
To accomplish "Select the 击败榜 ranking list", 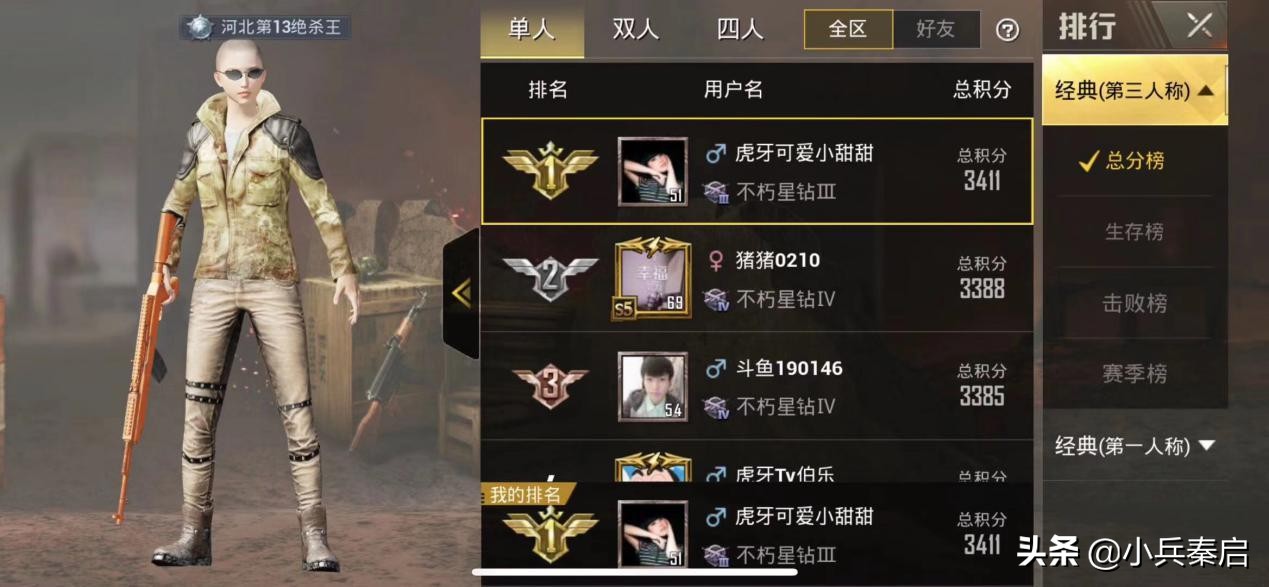I will 1135,303.
